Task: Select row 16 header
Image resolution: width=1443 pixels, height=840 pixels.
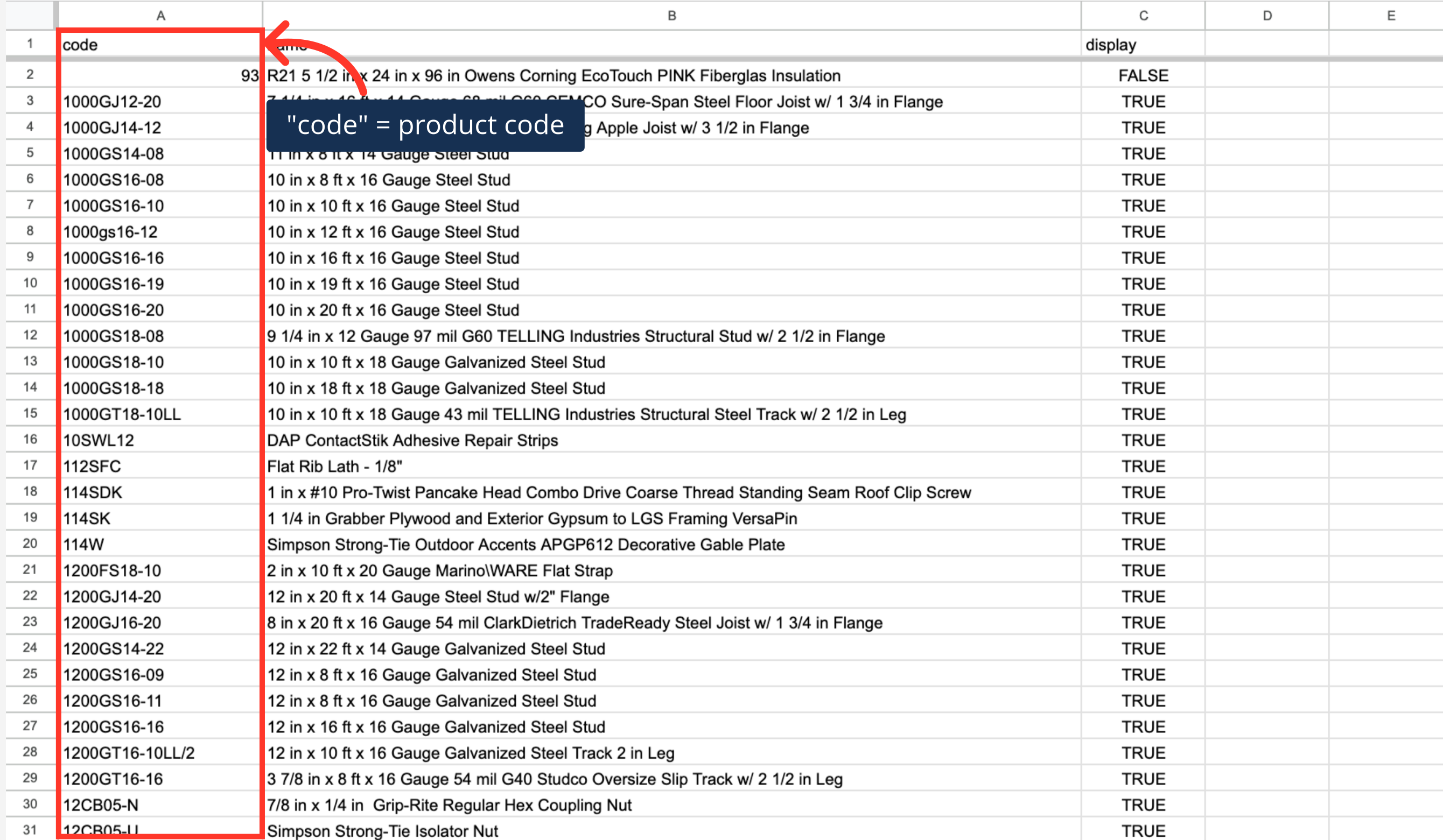Action: pyautogui.click(x=30, y=440)
